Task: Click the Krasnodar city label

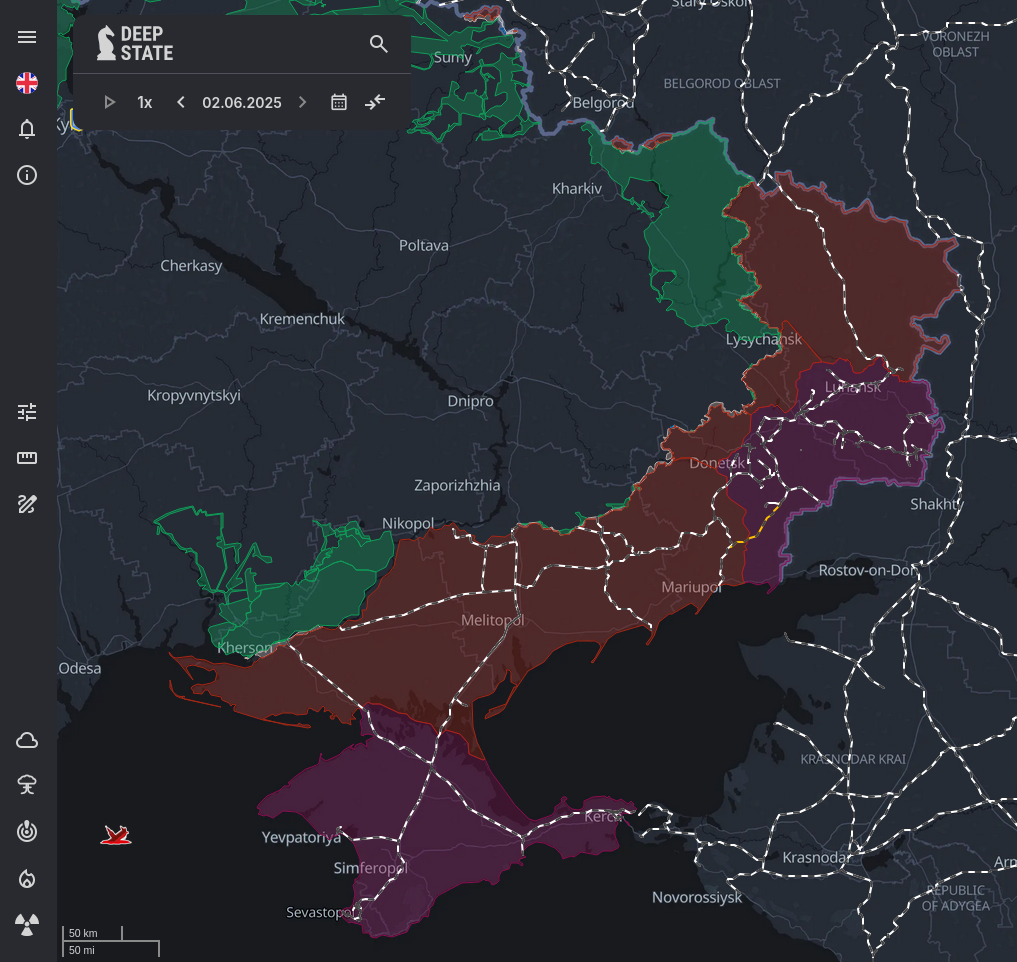Action: 815,858
